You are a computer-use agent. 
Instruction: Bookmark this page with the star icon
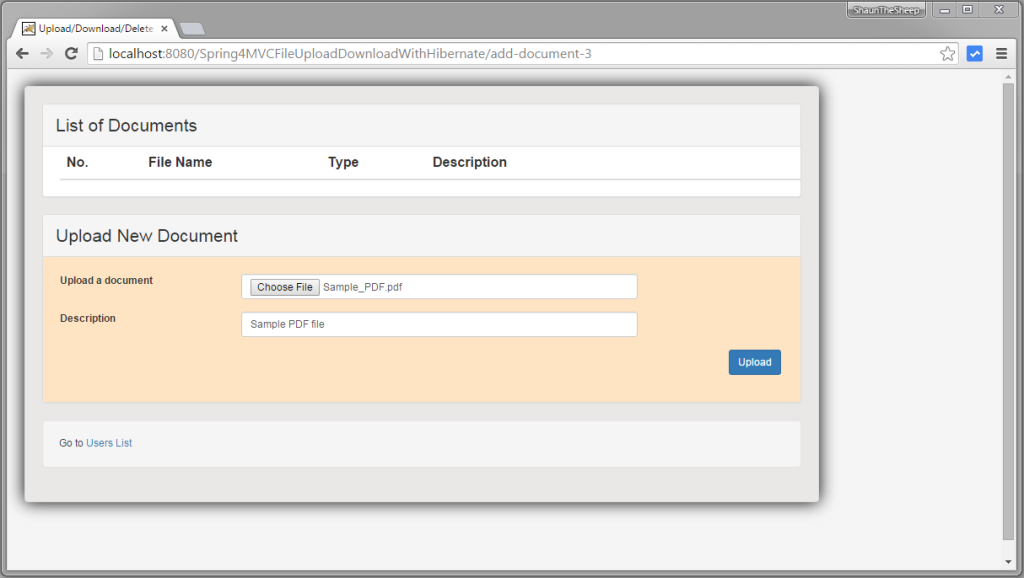tap(946, 53)
